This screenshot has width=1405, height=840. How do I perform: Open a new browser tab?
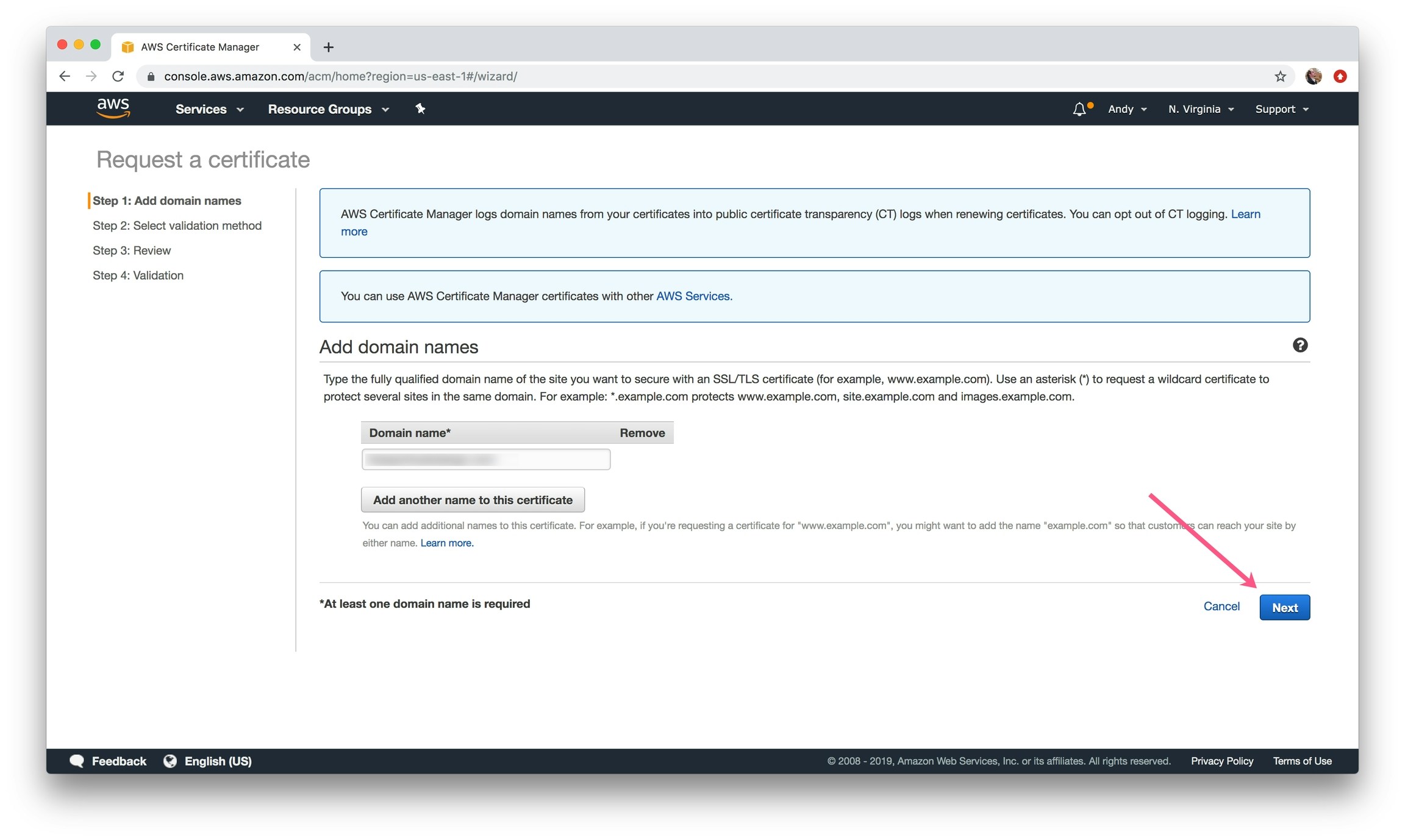(x=328, y=47)
